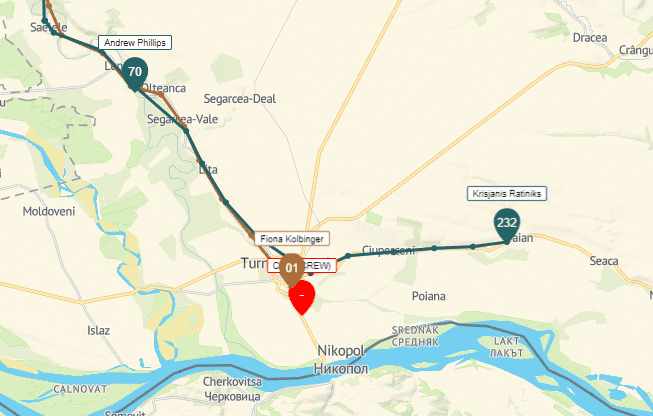The image size is (653, 416).
Task: Click the Seaca town label
Action: coord(604,261)
